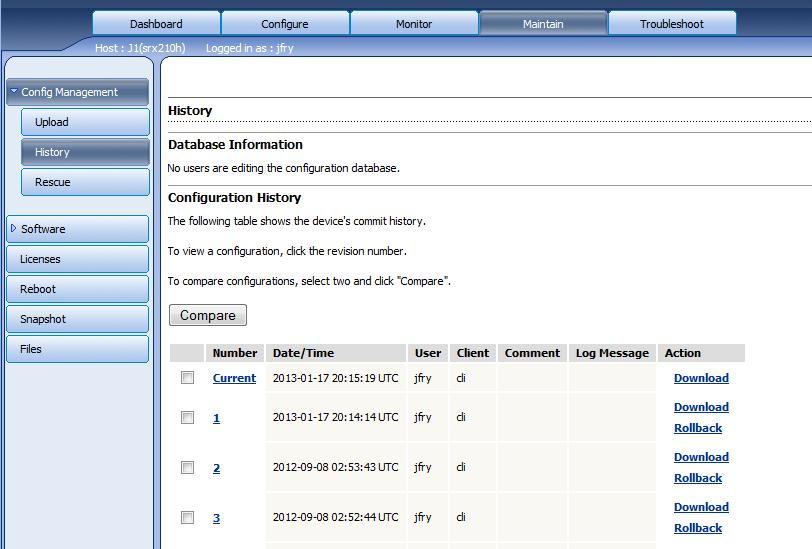Screen dimensions: 812x549
Task: Download revision 1 configuration
Action: 701,407
